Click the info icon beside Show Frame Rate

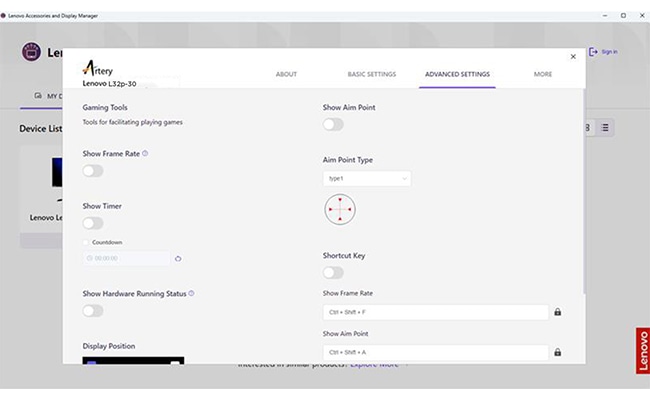(145, 153)
